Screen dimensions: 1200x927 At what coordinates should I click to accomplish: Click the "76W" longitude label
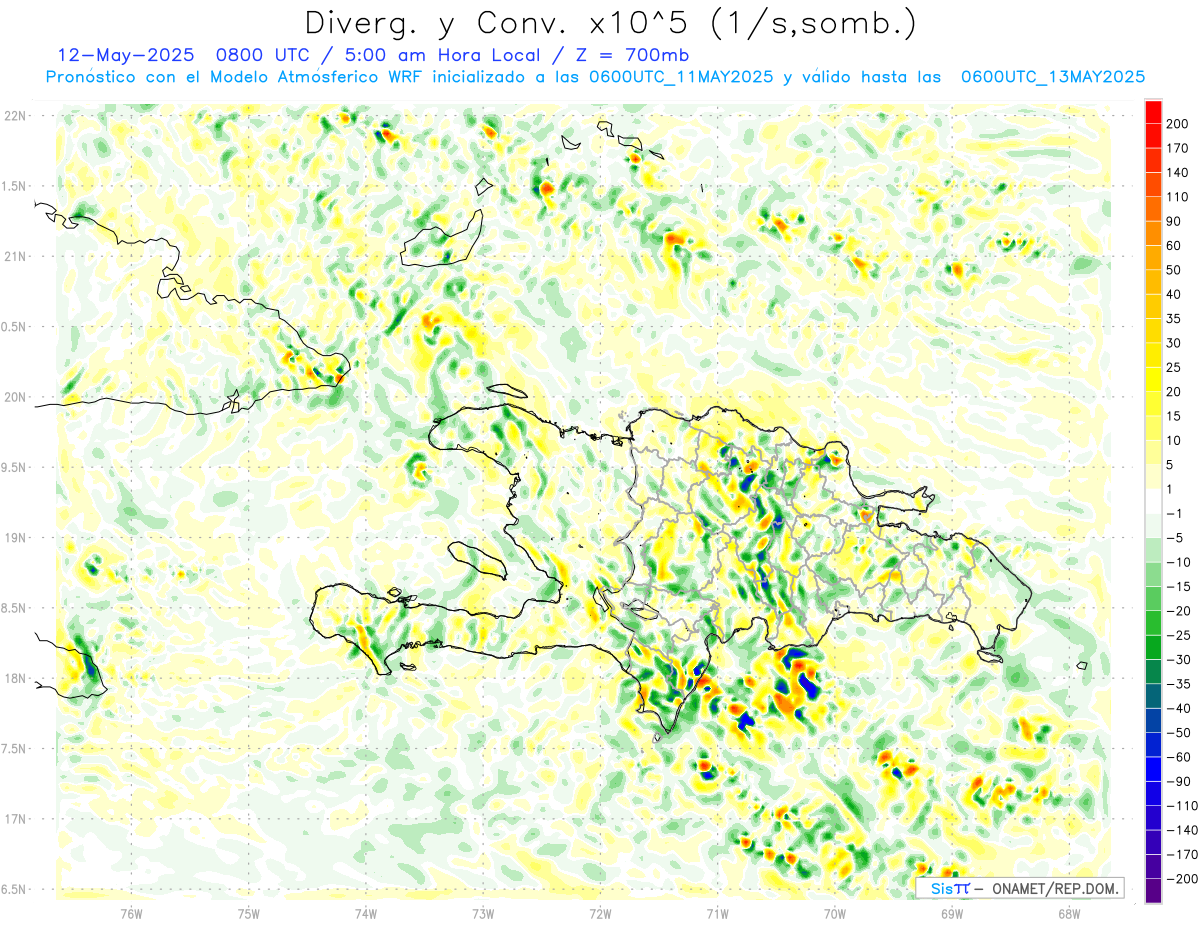tap(131, 912)
